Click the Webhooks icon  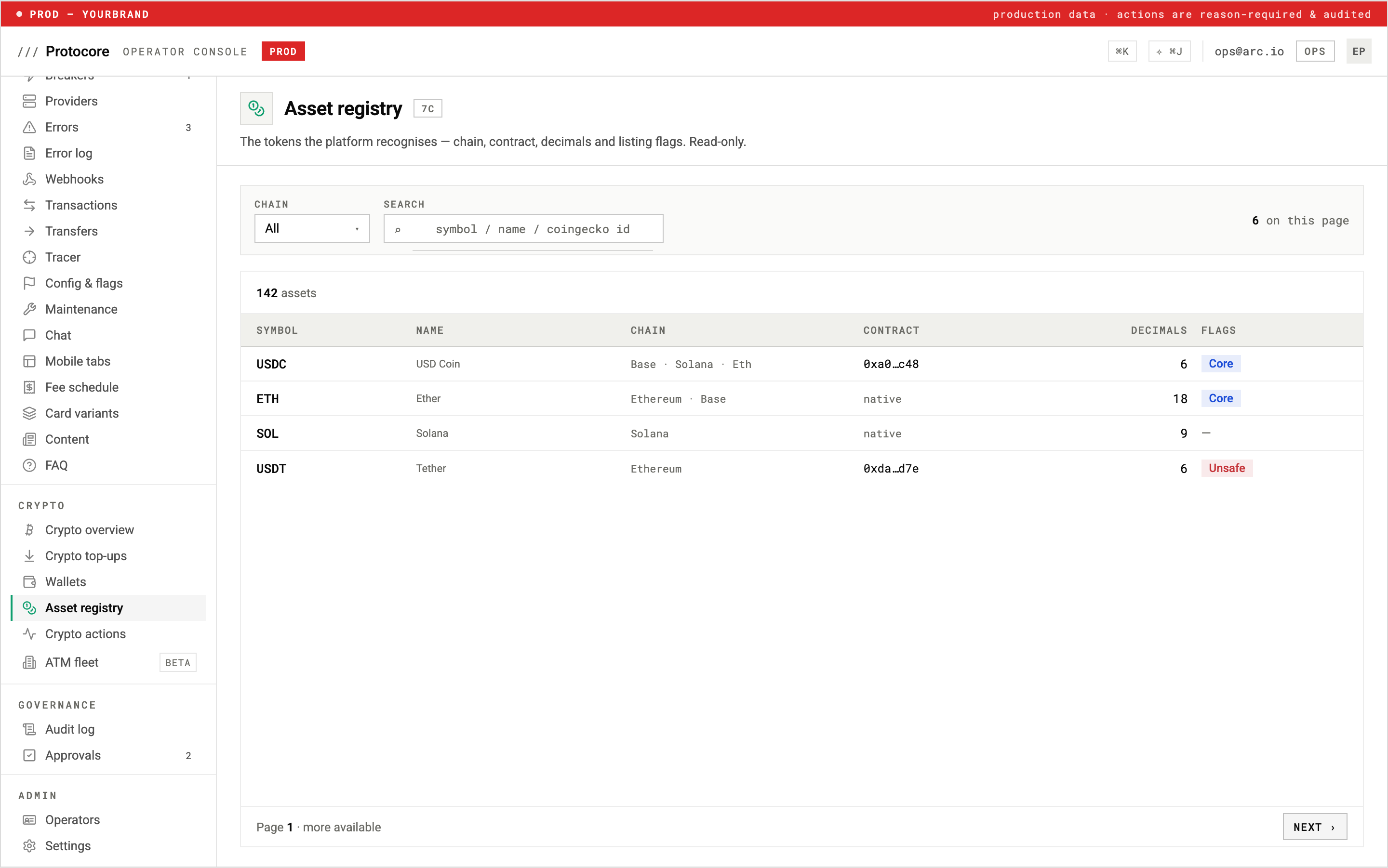click(29, 179)
